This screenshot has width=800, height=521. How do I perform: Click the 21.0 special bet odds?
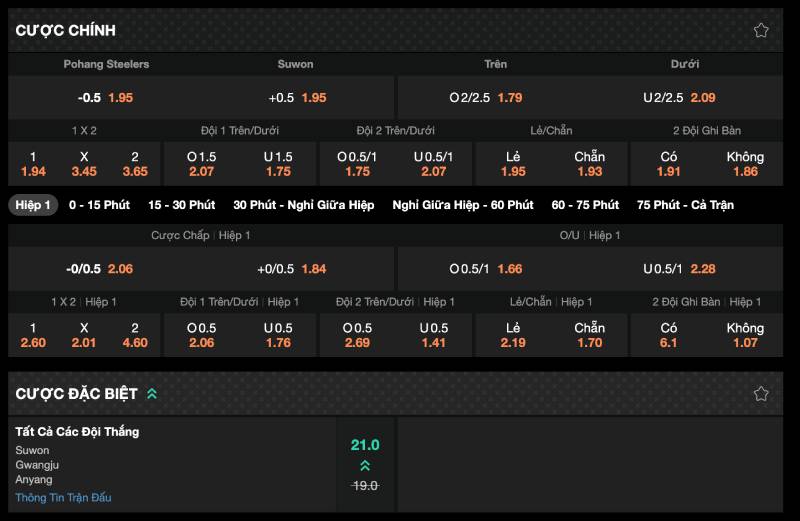pos(365,445)
